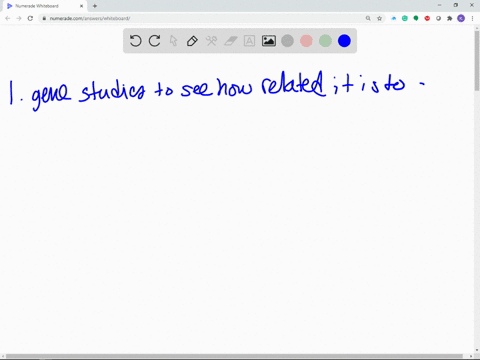Close the Numerade Whiteboard tab
480x360 pixels.
coord(81,6)
